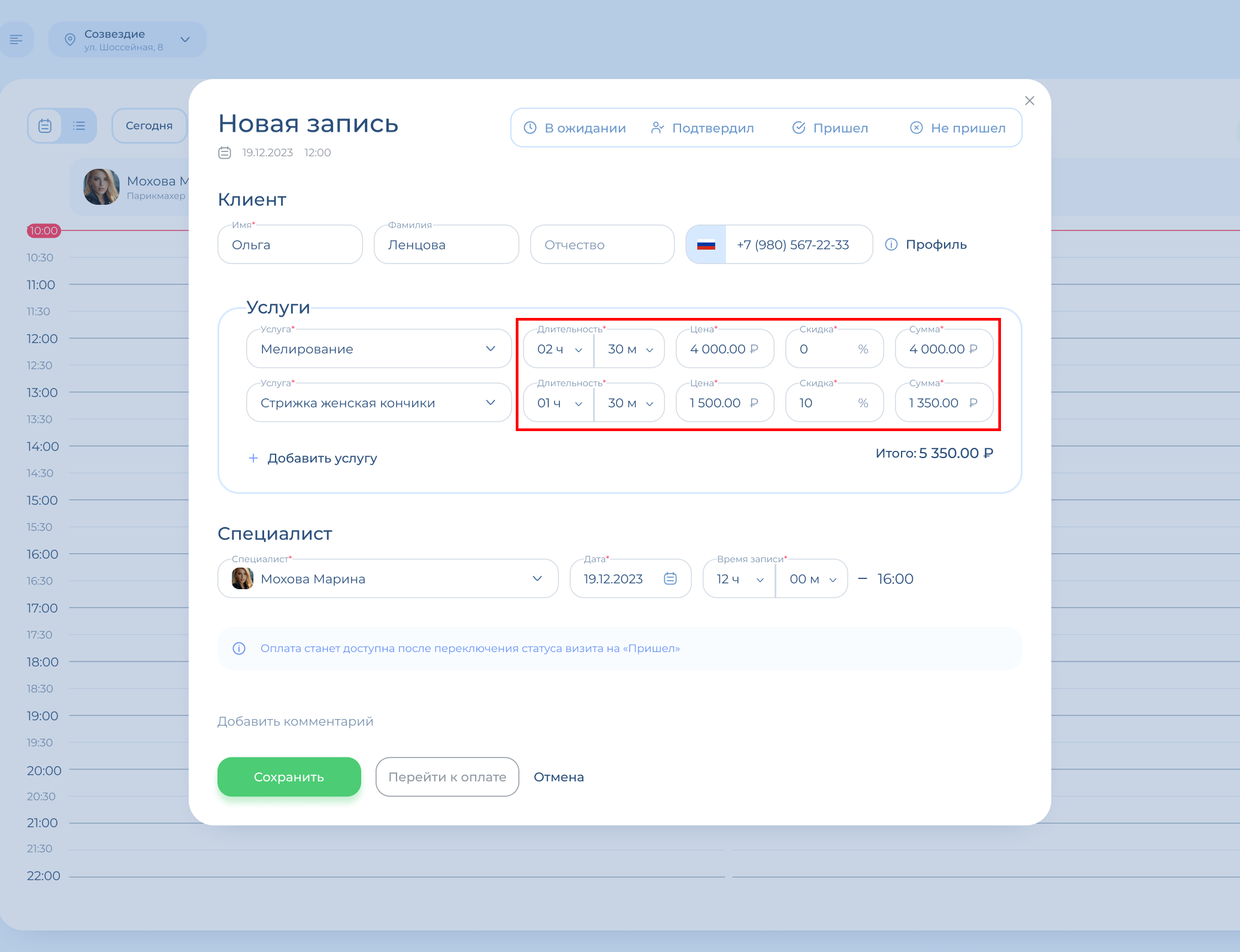Click the Дата field 19.12.2023
This screenshot has width=1240, height=952.
click(x=631, y=578)
